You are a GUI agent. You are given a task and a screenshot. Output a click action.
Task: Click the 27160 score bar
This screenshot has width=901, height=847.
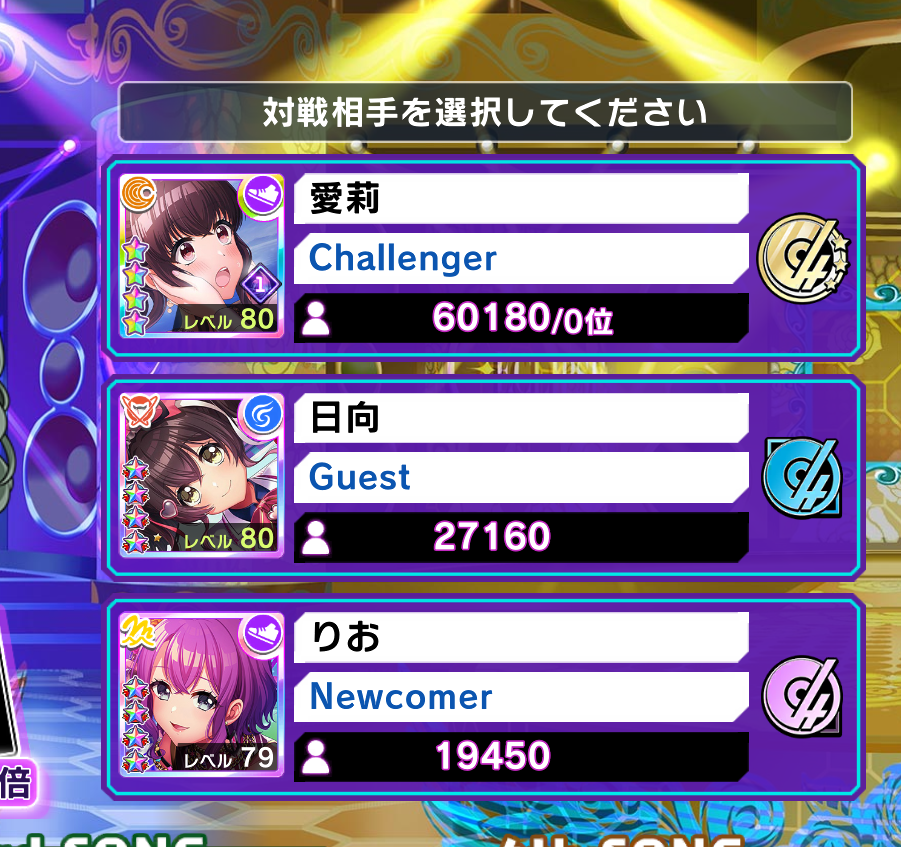521,537
